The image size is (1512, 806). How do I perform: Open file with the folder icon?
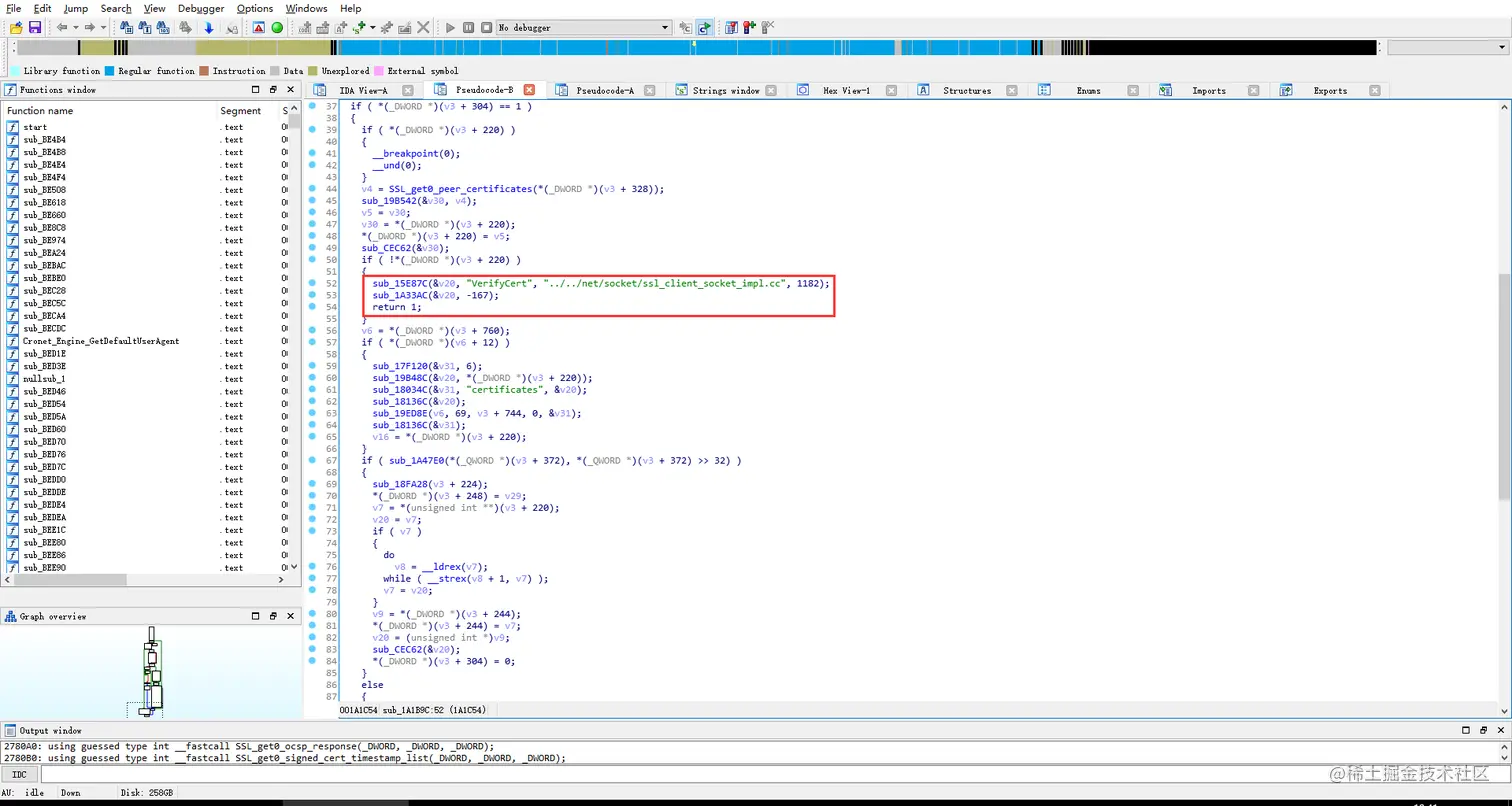coord(16,28)
